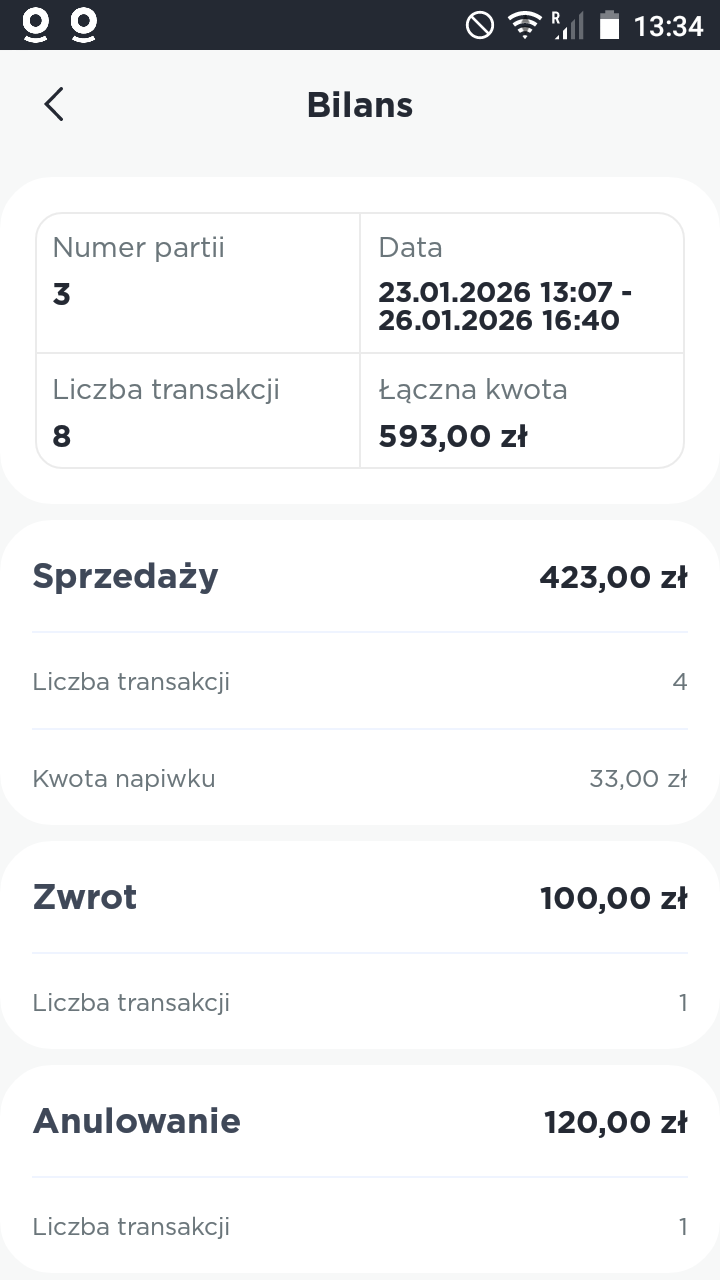The image size is (720, 1280).
Task: Tap the battery icon in status bar
Action: pos(609,25)
